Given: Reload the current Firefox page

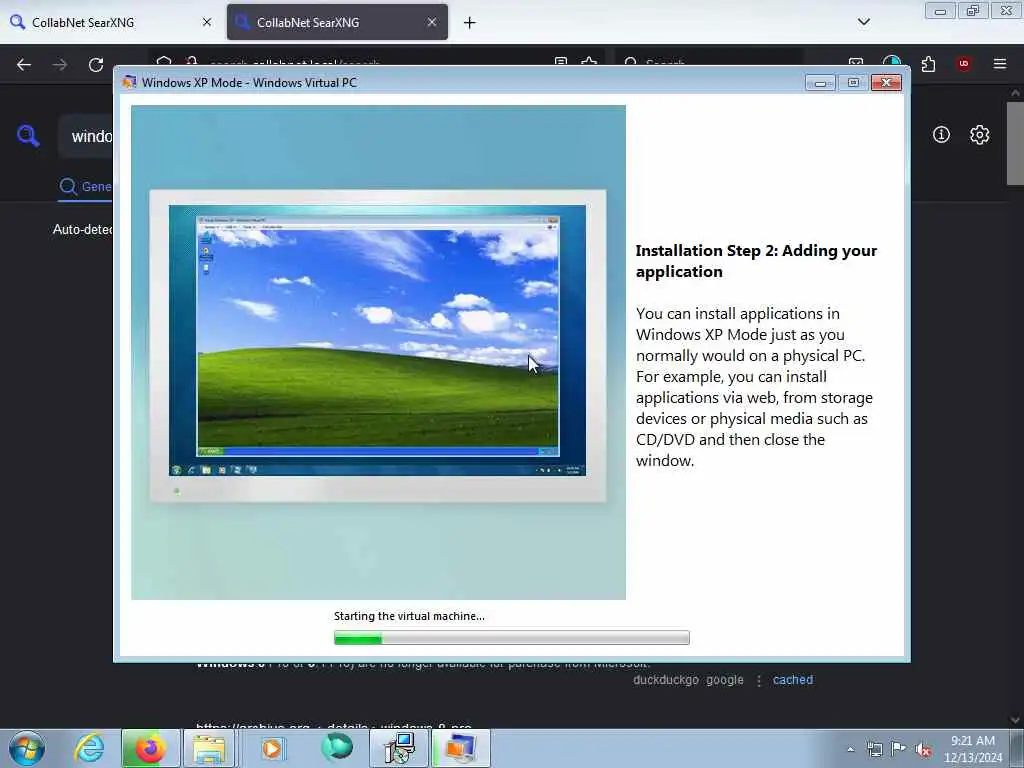Looking at the screenshot, I should [x=96, y=65].
